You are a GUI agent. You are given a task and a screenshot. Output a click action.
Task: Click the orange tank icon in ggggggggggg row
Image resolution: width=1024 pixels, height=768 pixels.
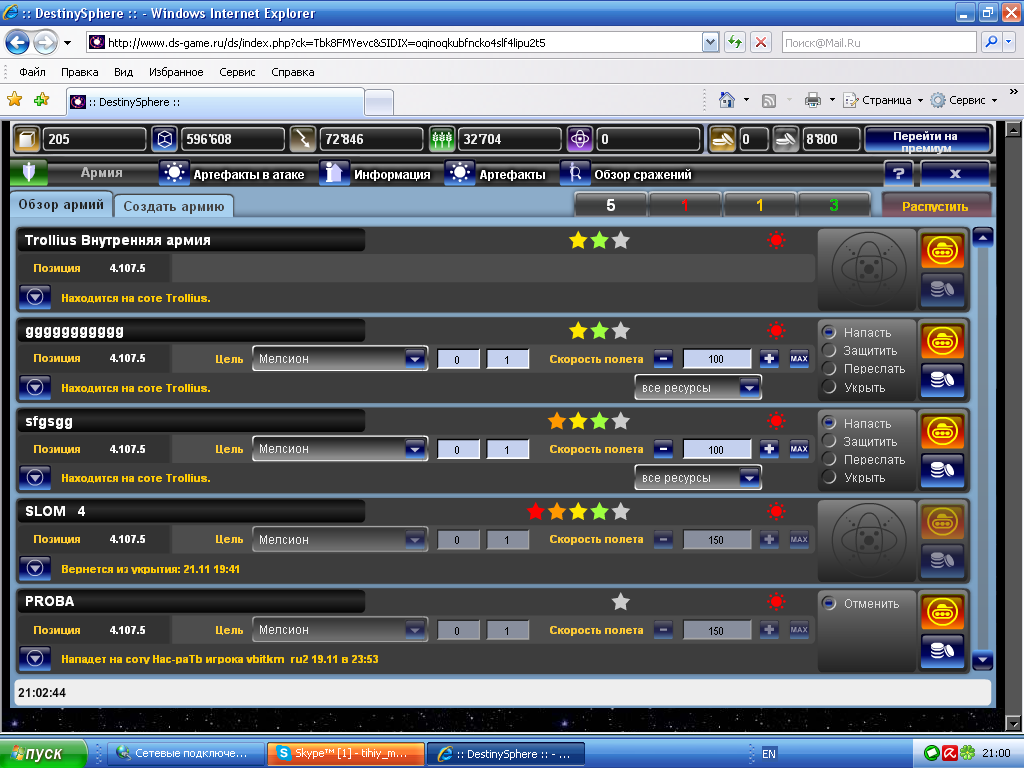(x=942, y=341)
